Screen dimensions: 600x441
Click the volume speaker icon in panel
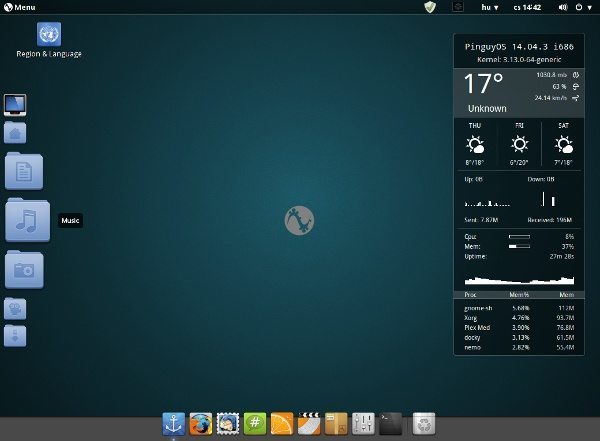pos(562,7)
